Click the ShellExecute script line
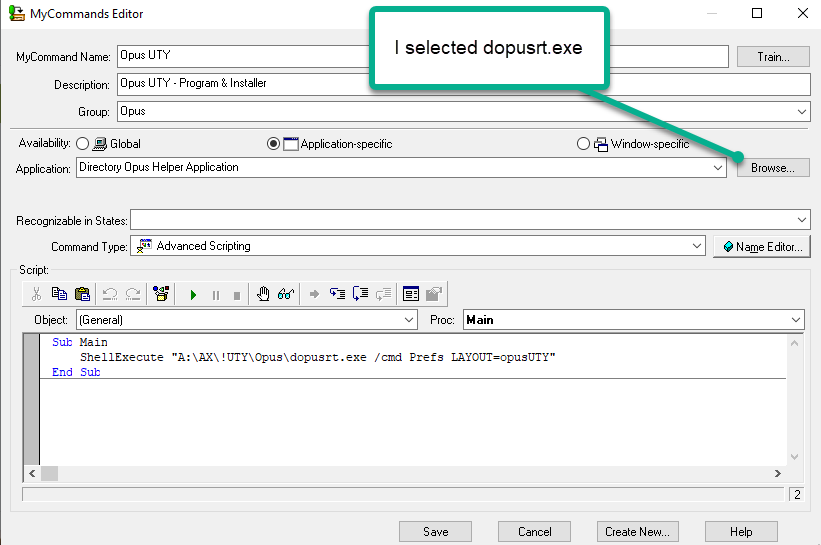The height and width of the screenshot is (545, 821). point(317,357)
